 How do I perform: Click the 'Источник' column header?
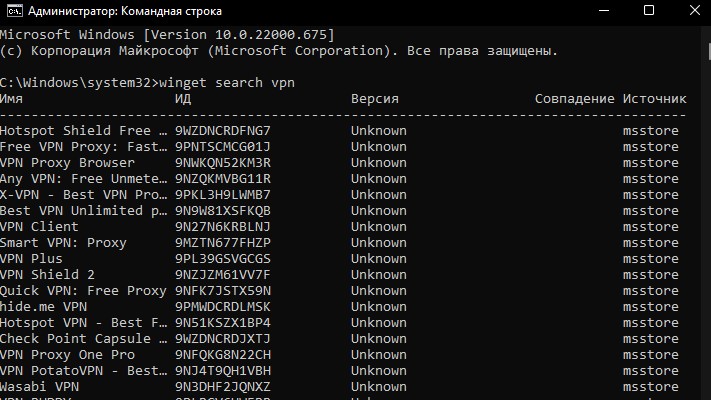[x=654, y=99]
